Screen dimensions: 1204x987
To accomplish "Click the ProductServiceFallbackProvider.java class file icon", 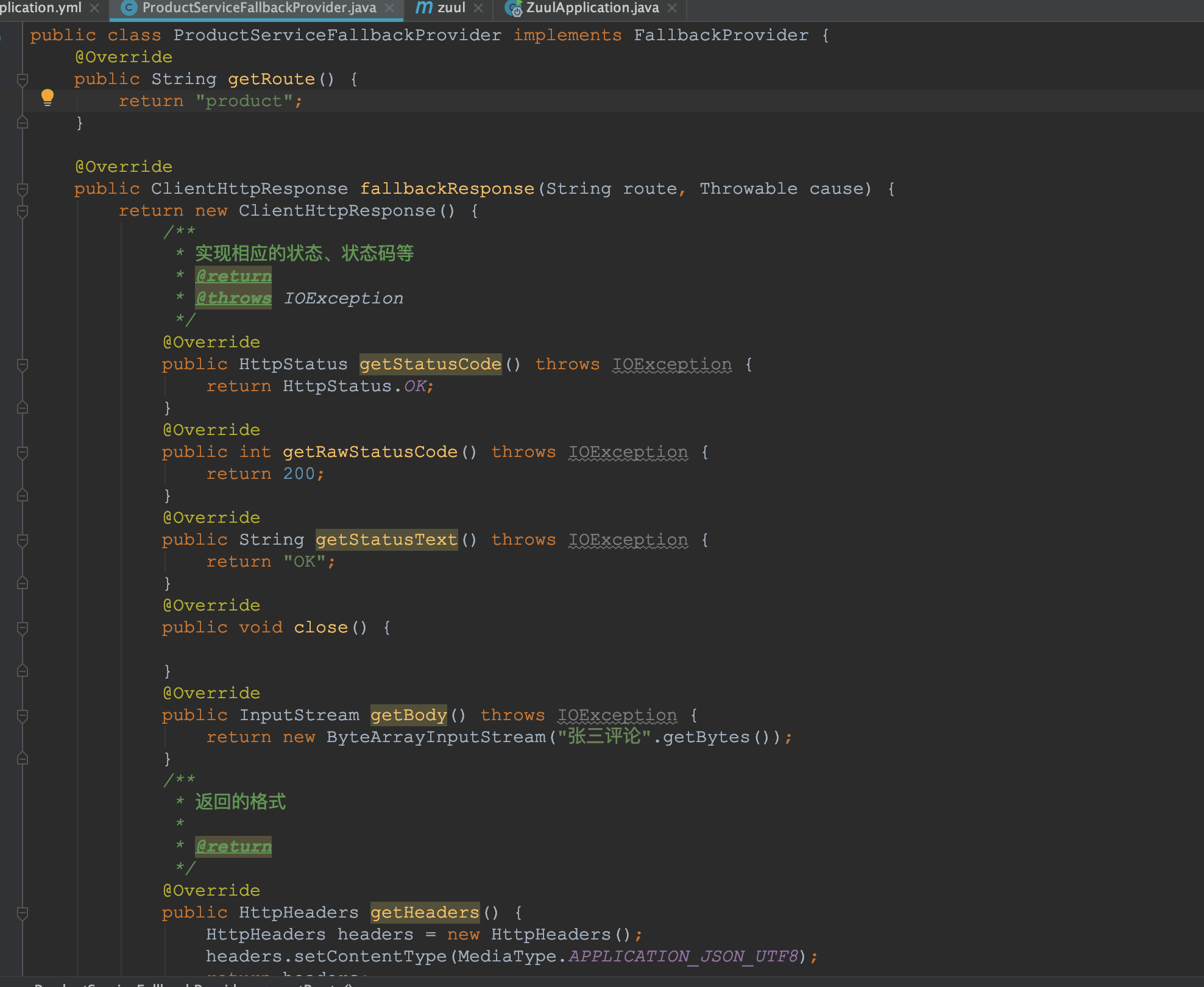I will pos(129,8).
